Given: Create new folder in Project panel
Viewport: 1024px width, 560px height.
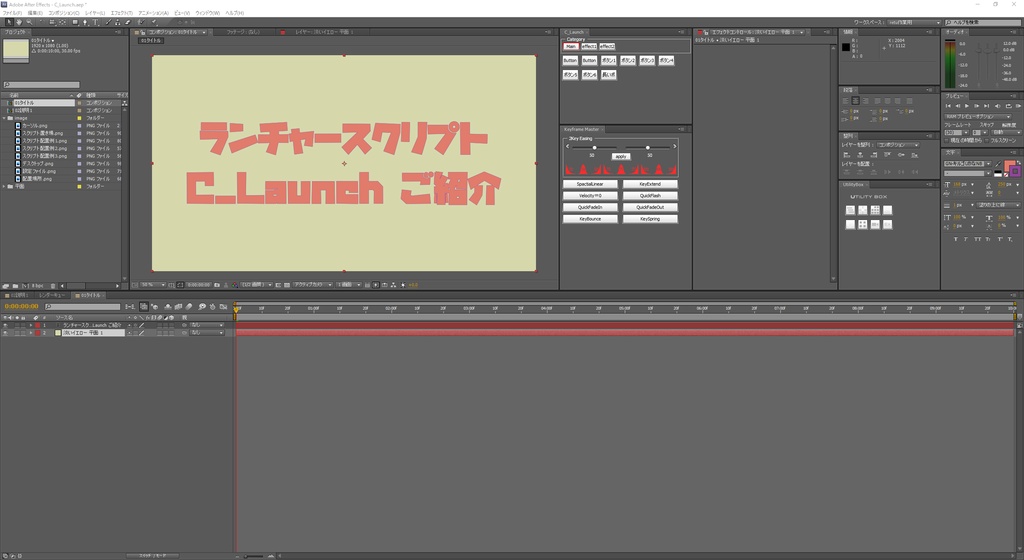Looking at the screenshot, I should pos(16,286).
